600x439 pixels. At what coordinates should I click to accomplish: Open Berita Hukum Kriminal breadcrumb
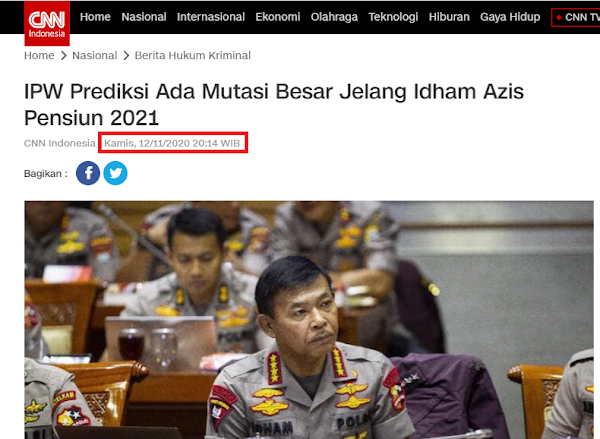tap(192, 55)
